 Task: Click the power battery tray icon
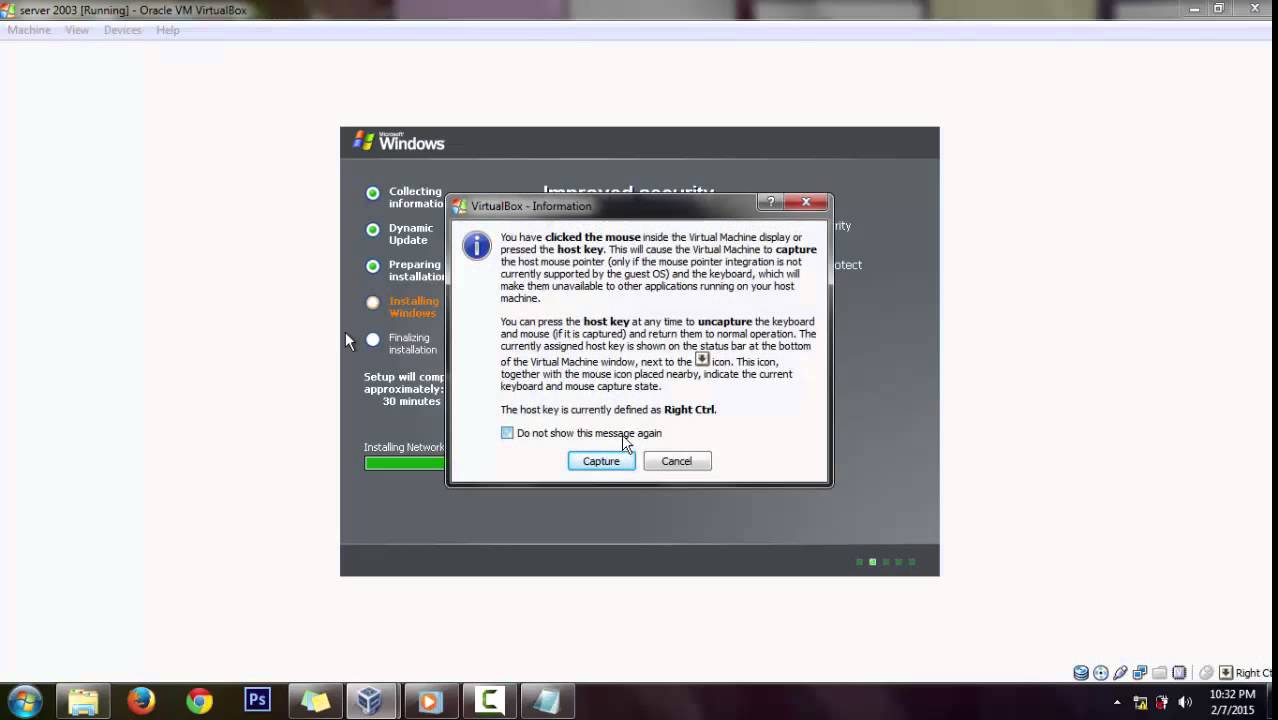click(1162, 702)
